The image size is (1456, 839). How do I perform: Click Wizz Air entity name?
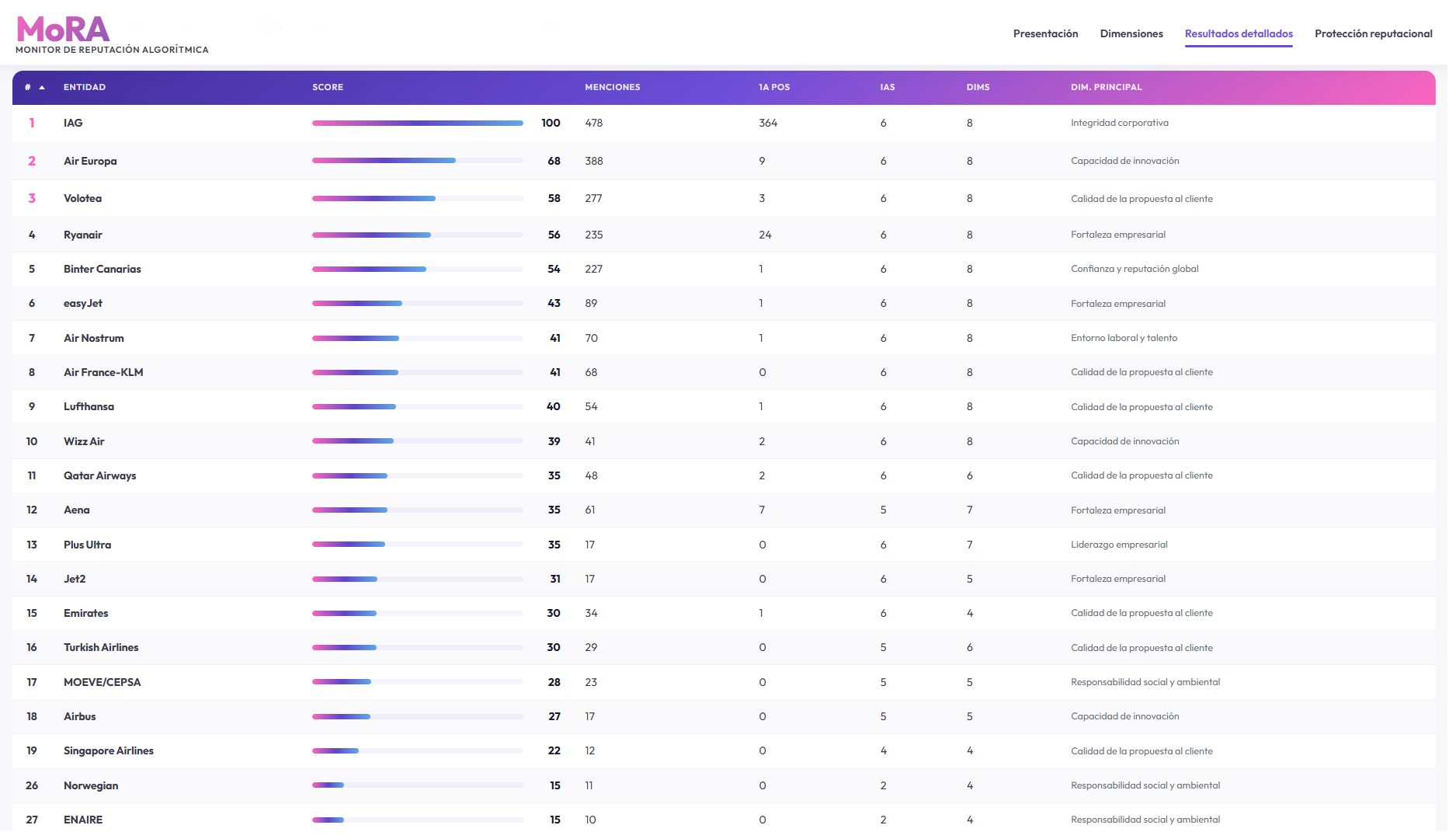tap(84, 442)
